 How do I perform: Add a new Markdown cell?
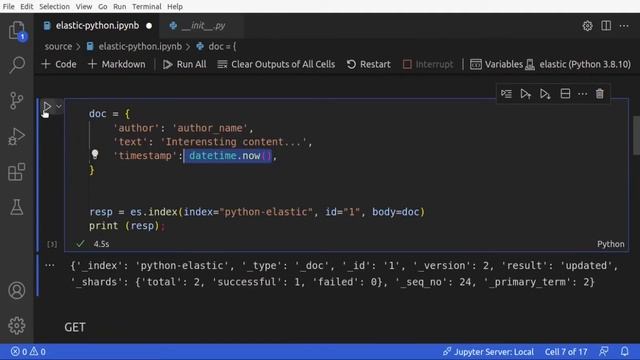coord(117,64)
